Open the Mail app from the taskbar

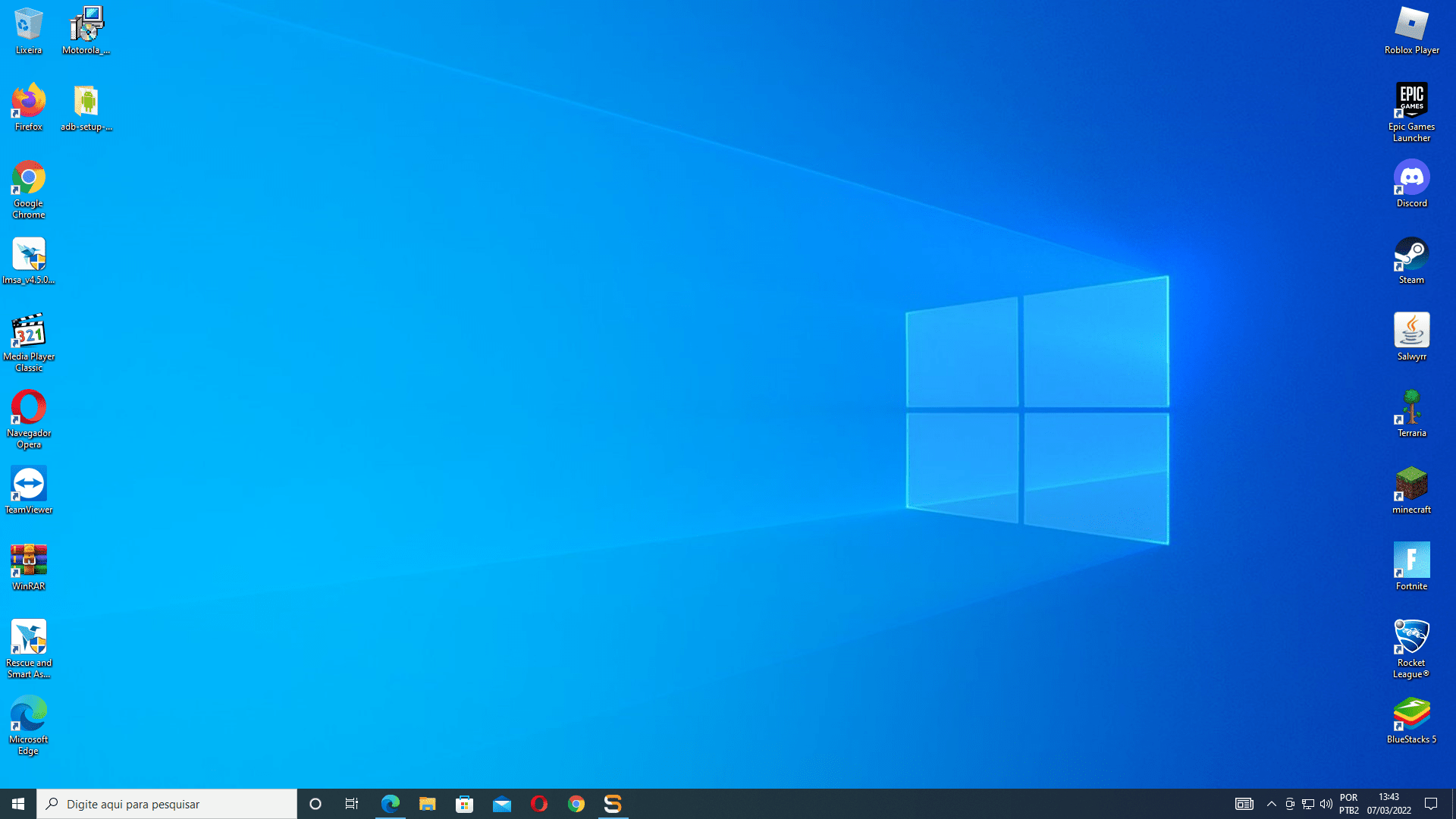[x=502, y=804]
